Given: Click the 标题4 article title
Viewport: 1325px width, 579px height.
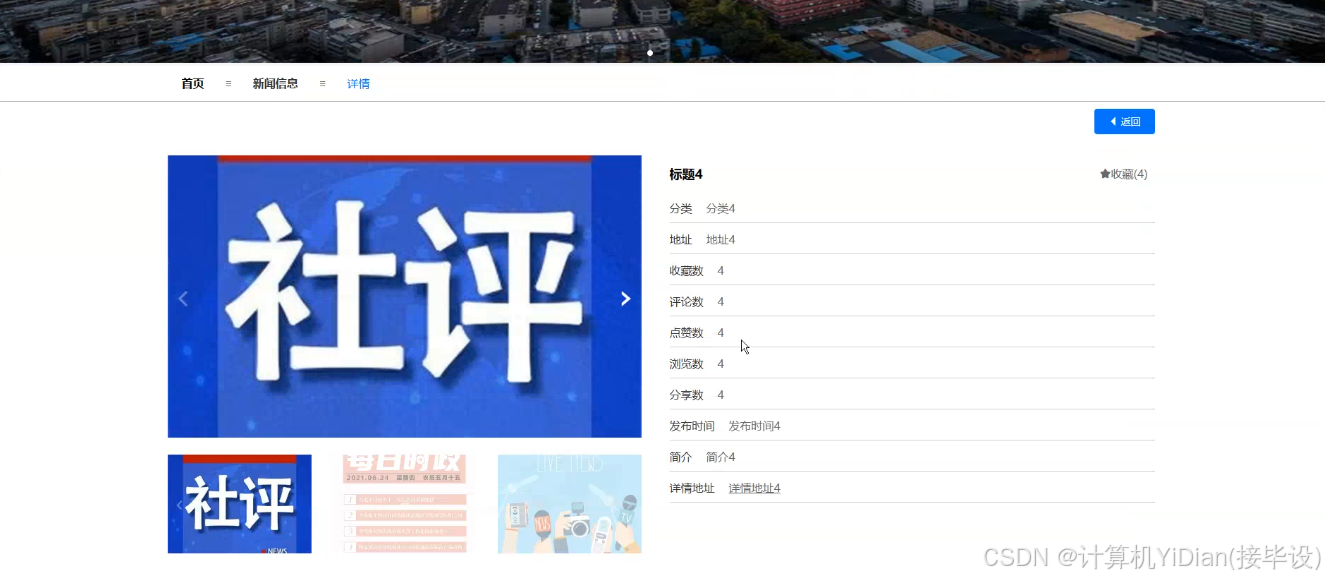Looking at the screenshot, I should [x=686, y=173].
